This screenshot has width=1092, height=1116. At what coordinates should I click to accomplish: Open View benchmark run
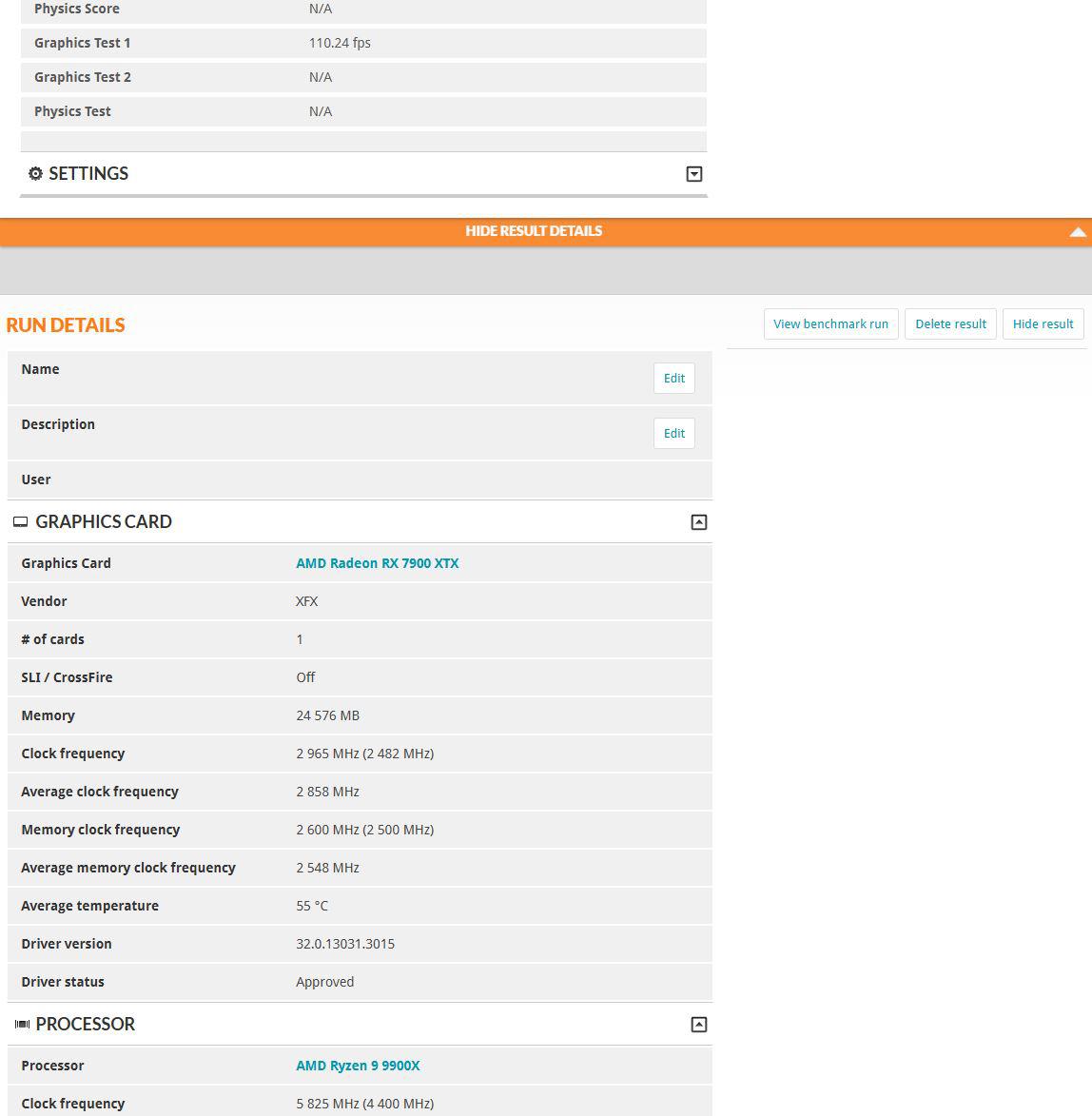click(831, 323)
